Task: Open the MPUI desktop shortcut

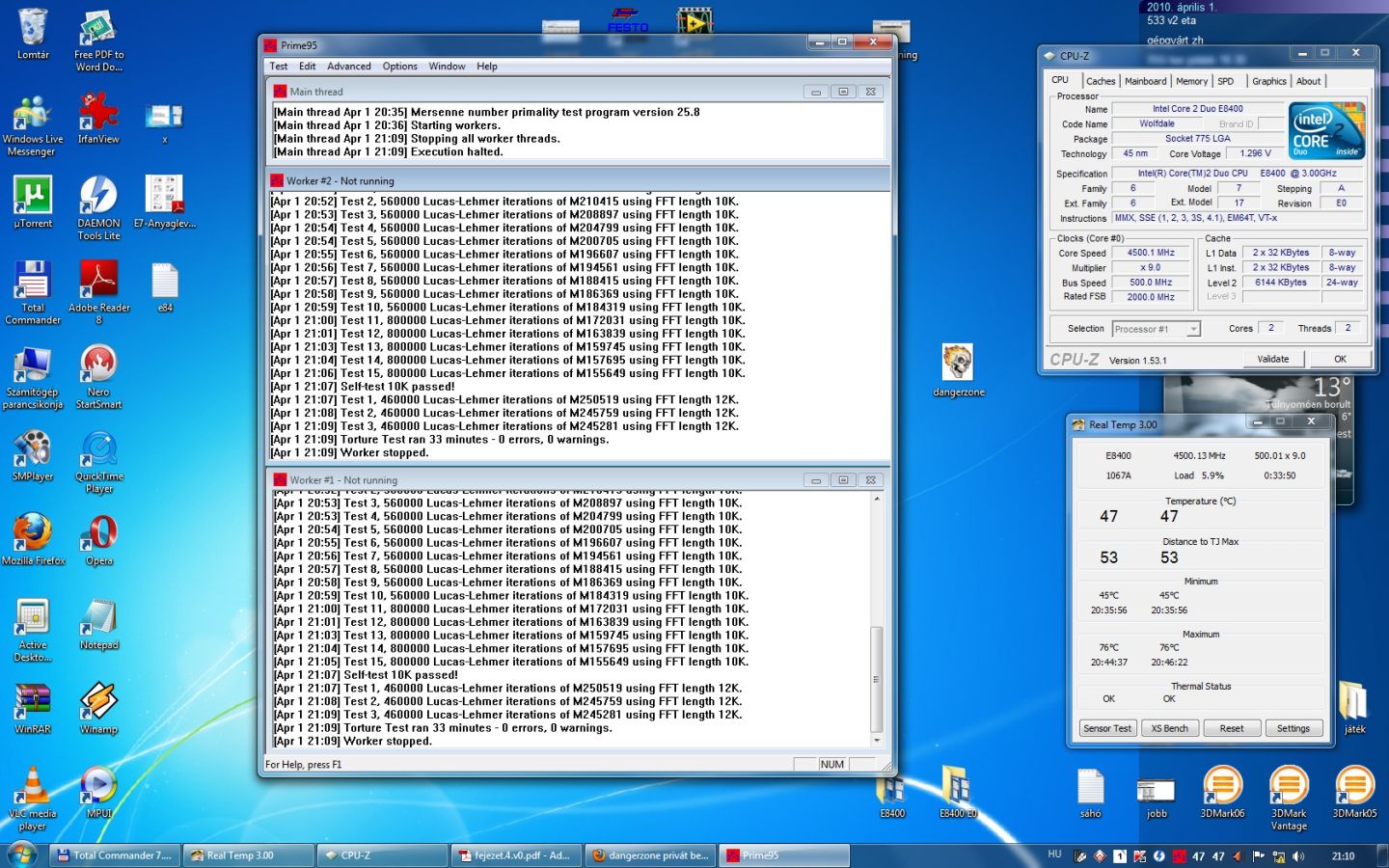Action: [x=98, y=793]
